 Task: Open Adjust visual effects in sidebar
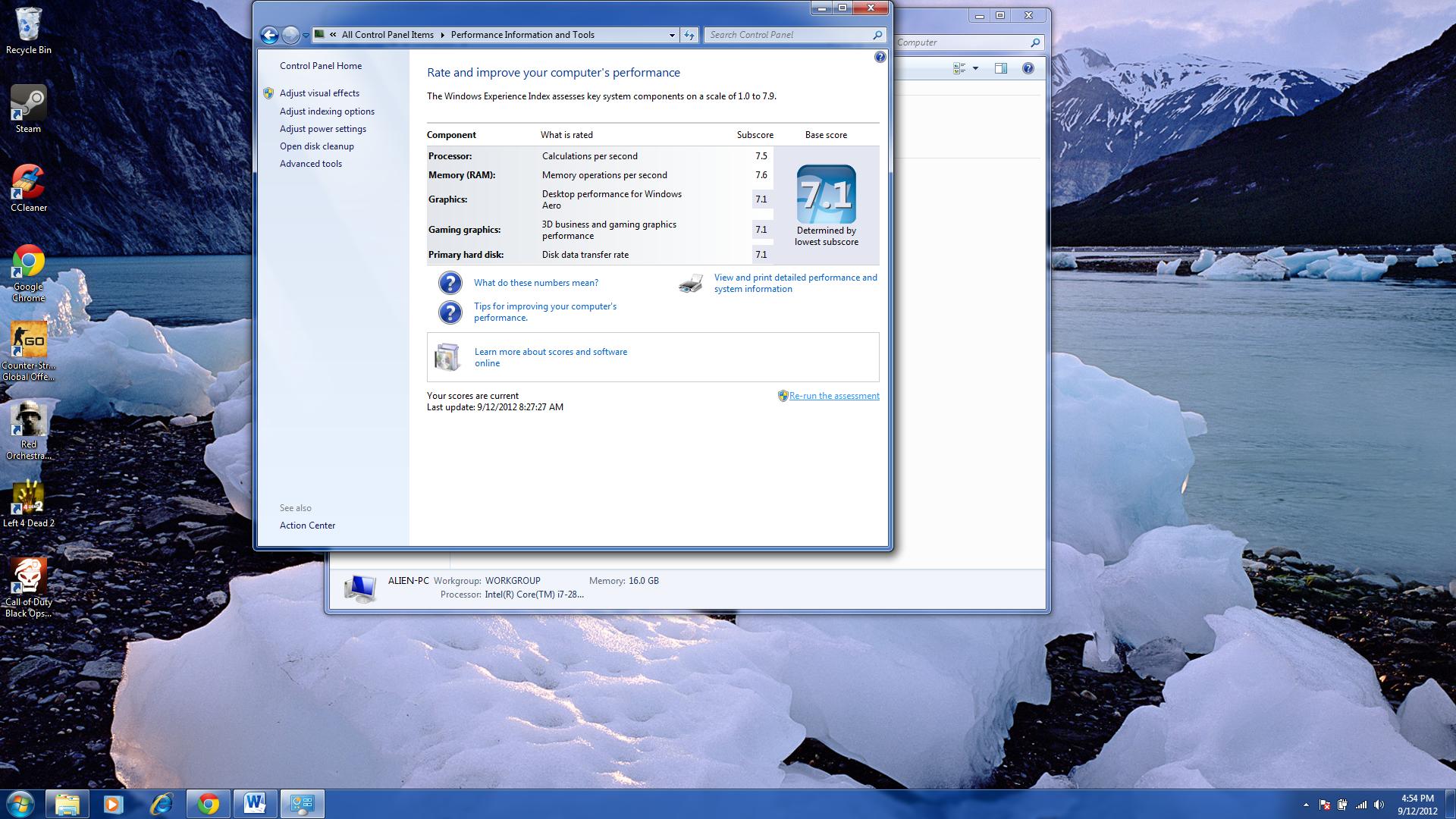(x=319, y=93)
